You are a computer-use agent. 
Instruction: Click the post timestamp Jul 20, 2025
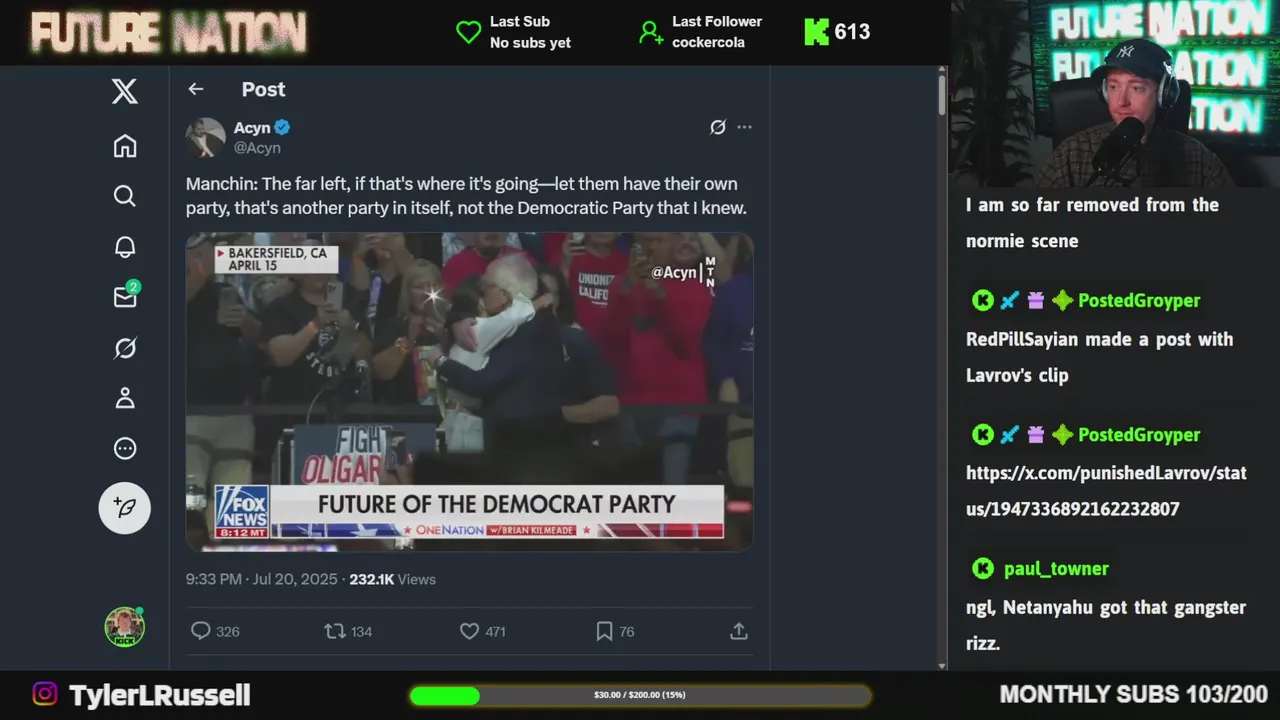click(x=263, y=579)
